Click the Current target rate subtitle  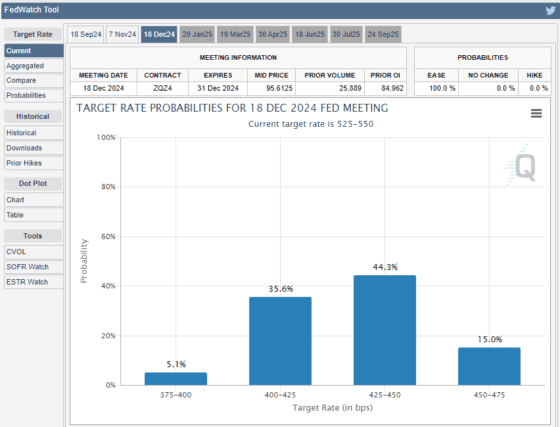tap(311, 124)
